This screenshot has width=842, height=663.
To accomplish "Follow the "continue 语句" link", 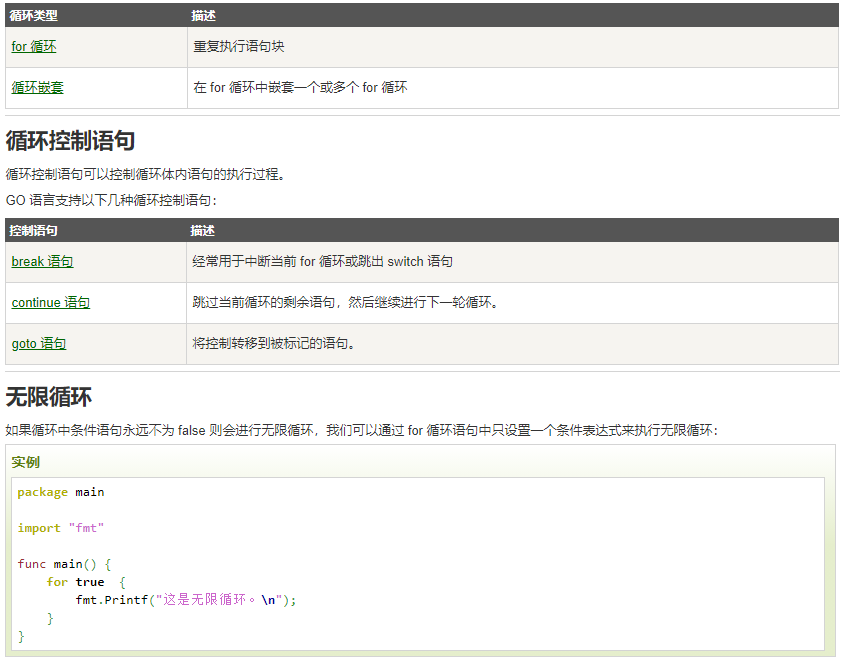I will [50, 302].
